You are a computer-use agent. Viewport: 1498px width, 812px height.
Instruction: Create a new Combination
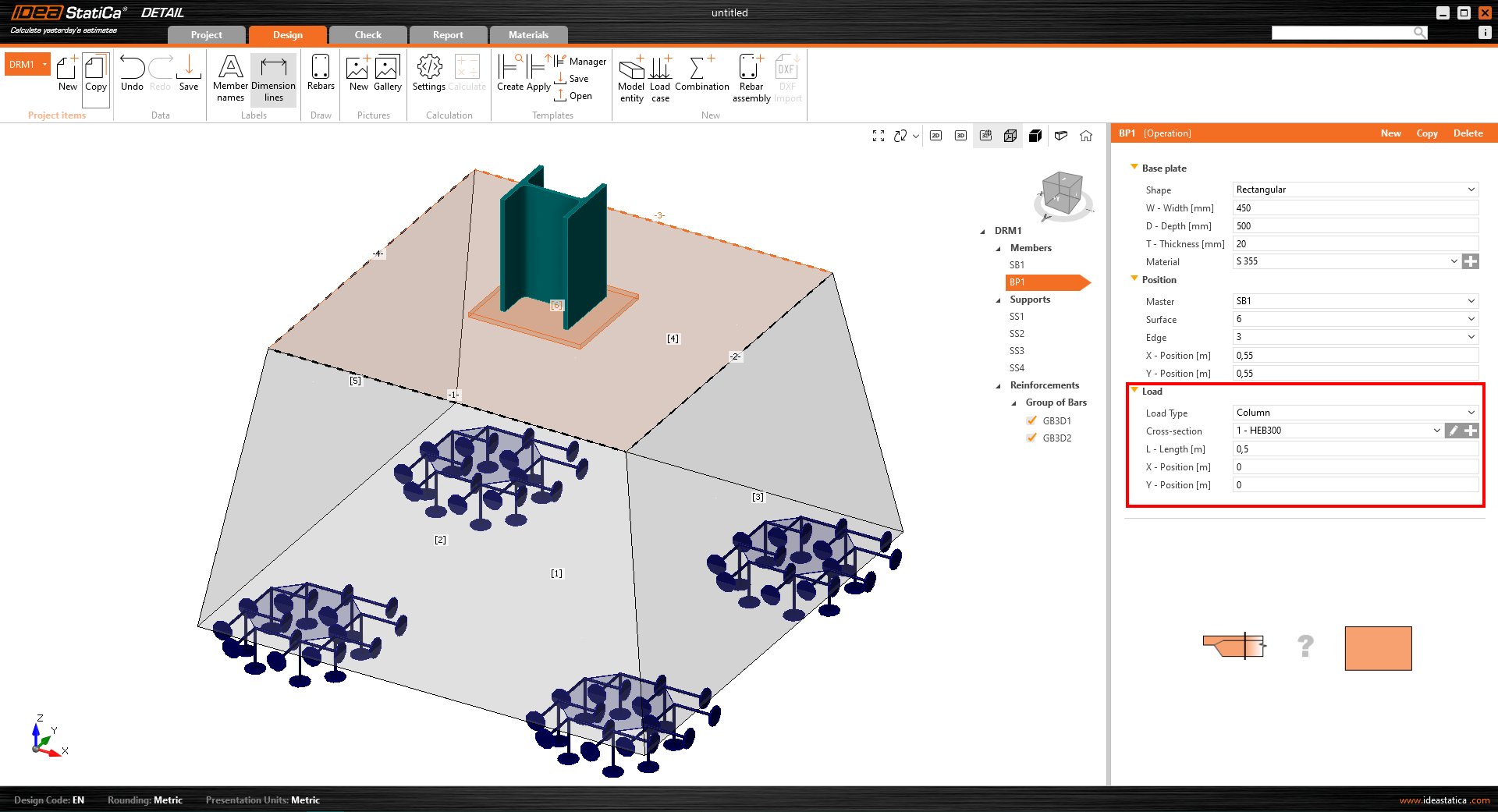point(701,73)
